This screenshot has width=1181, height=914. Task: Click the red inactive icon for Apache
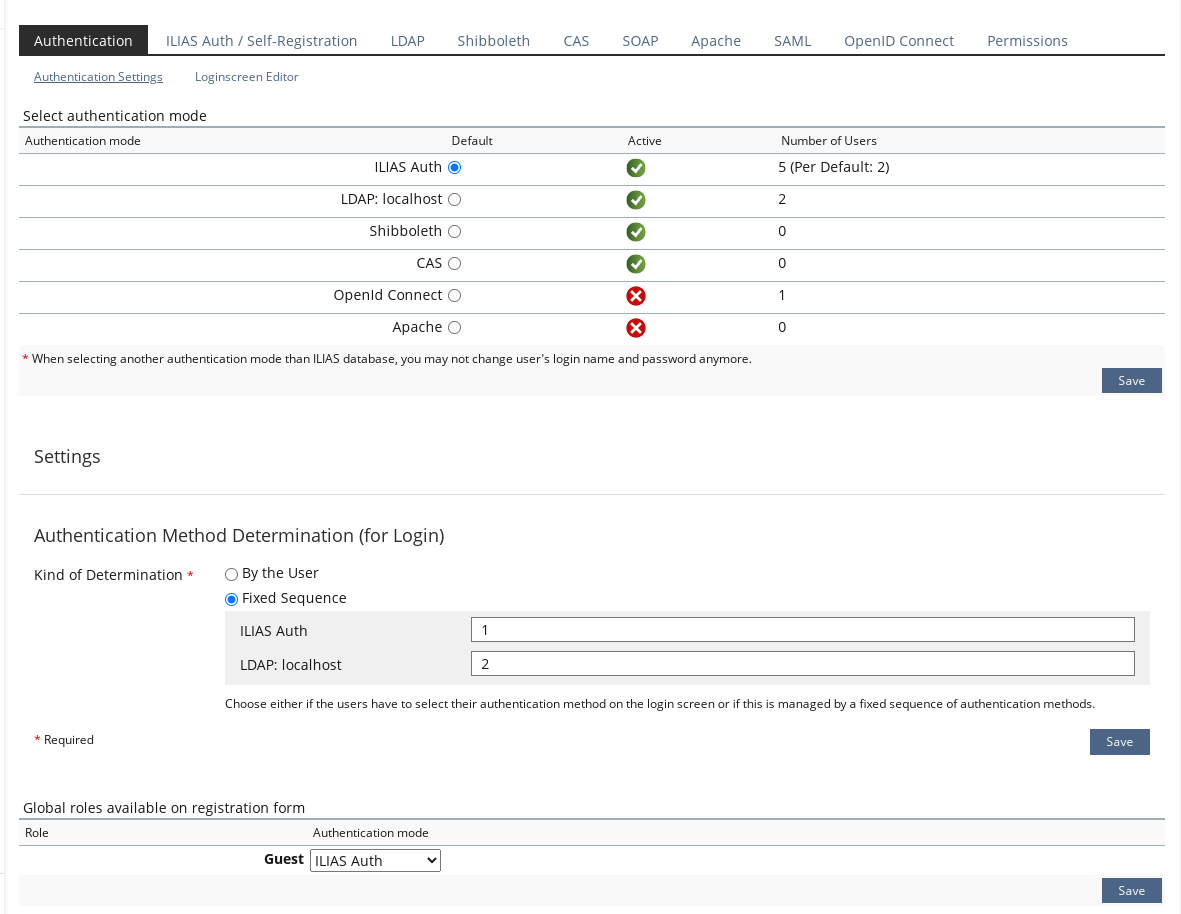tap(635, 328)
